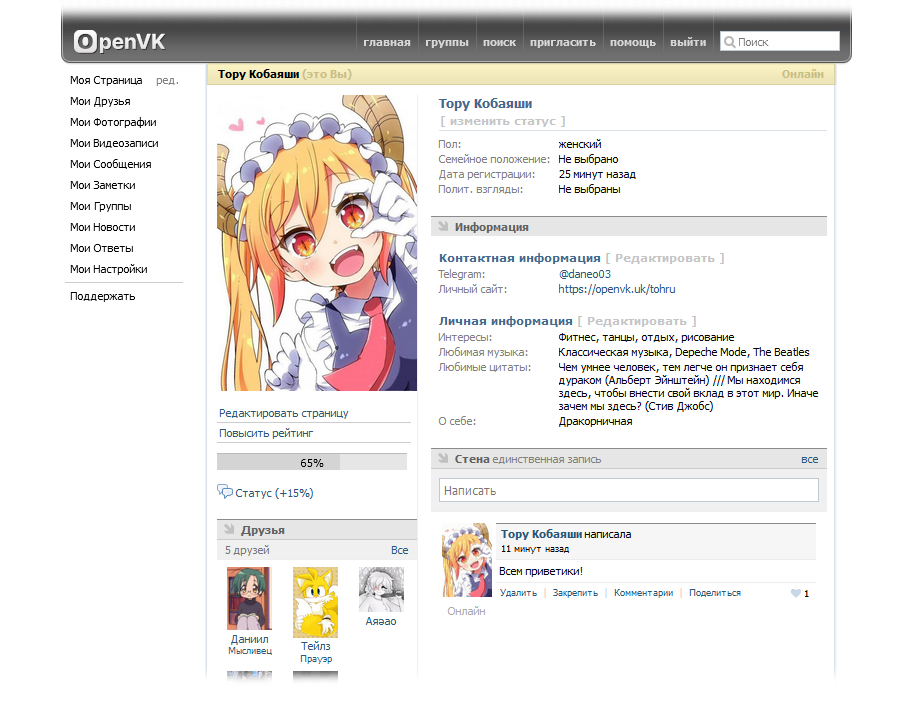Open группы in top navigation
The height and width of the screenshot is (704, 917).
(x=447, y=42)
